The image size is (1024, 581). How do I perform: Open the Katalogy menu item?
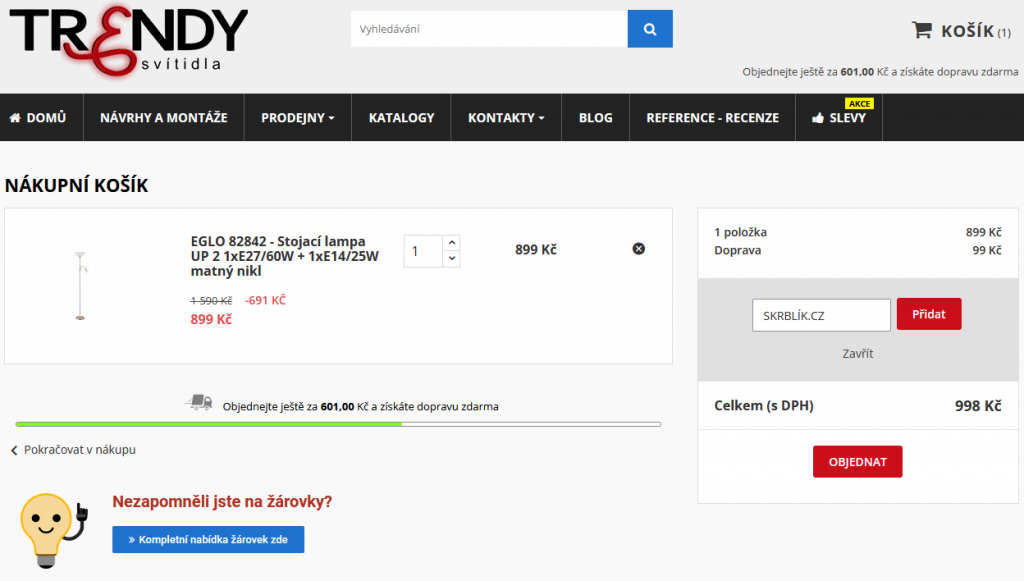pos(402,118)
